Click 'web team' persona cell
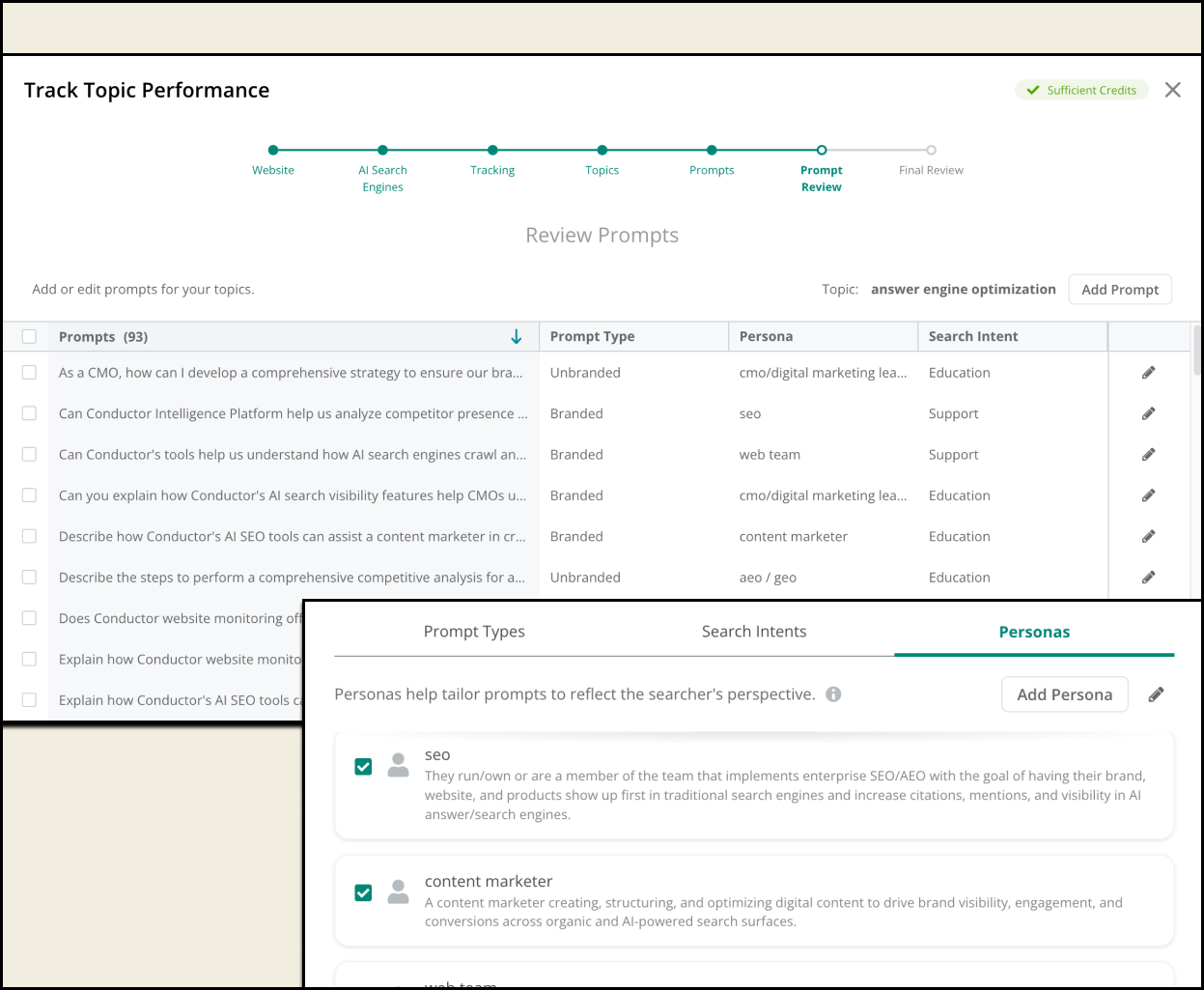The width and height of the screenshot is (1204, 990). click(x=770, y=455)
